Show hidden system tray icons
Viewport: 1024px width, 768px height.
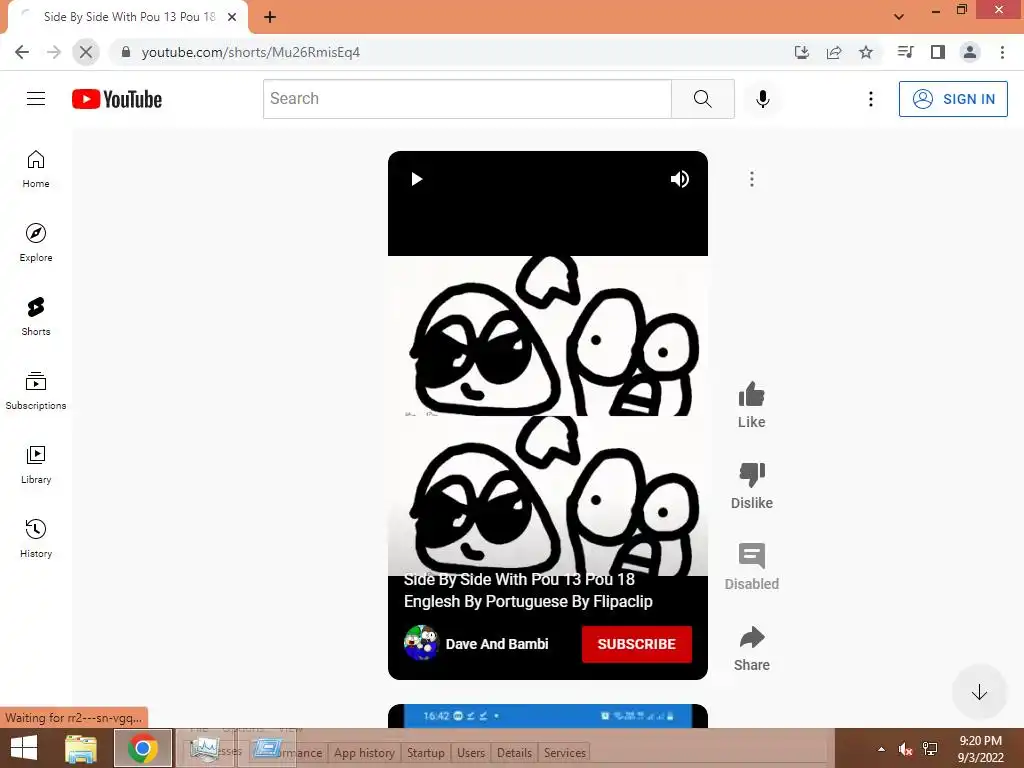click(882, 749)
